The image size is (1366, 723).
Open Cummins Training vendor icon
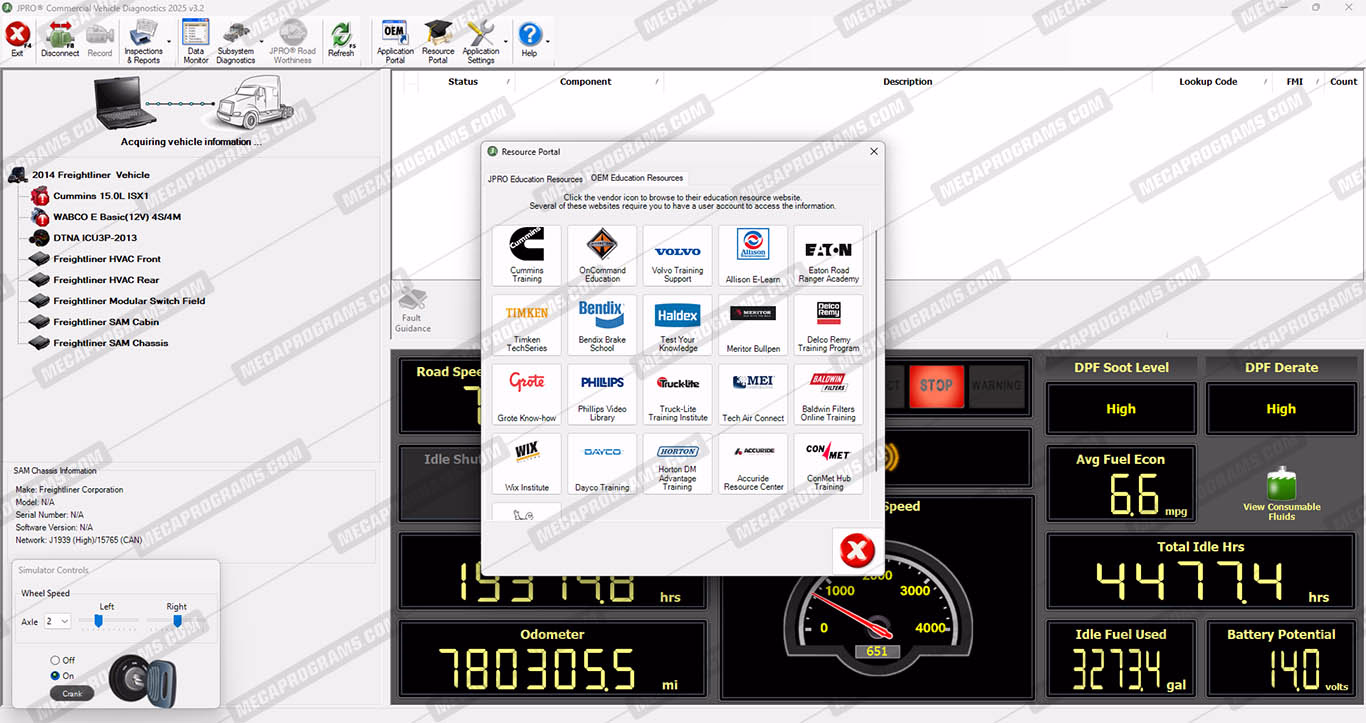pyautogui.click(x=526, y=255)
